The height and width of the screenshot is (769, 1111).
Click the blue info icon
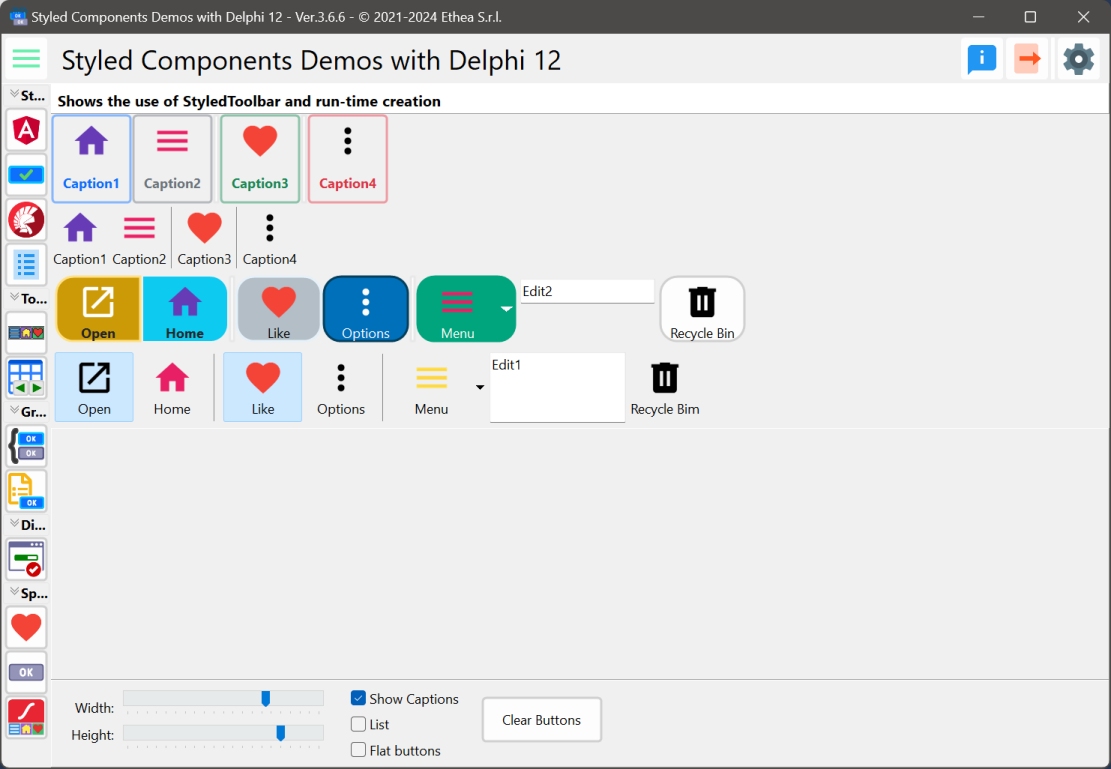pyautogui.click(x=981, y=59)
